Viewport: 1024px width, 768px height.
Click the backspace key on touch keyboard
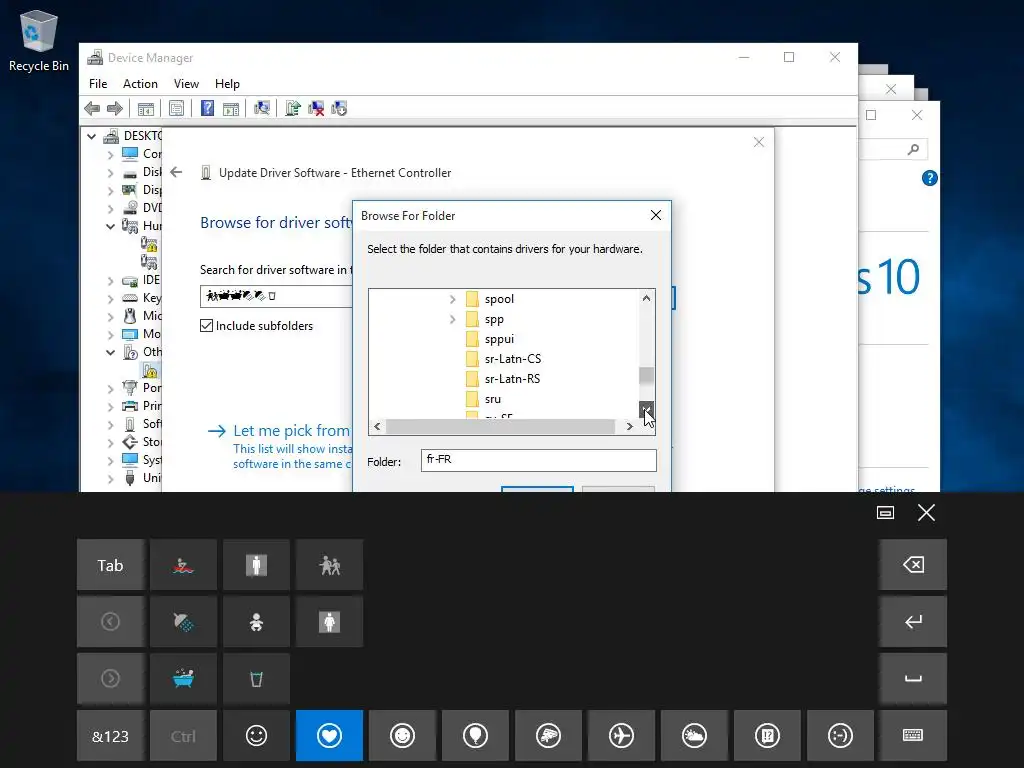pos(912,565)
